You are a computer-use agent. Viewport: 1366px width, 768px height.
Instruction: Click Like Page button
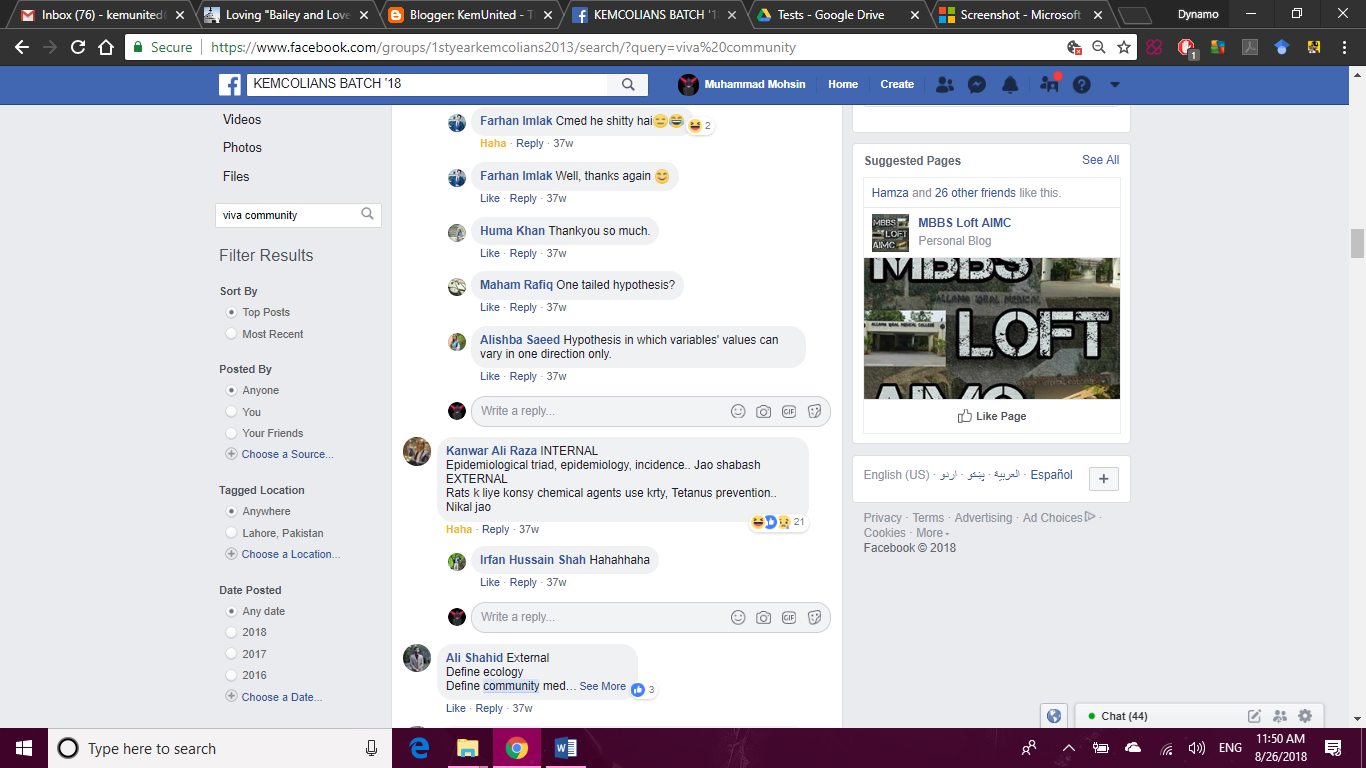point(992,416)
